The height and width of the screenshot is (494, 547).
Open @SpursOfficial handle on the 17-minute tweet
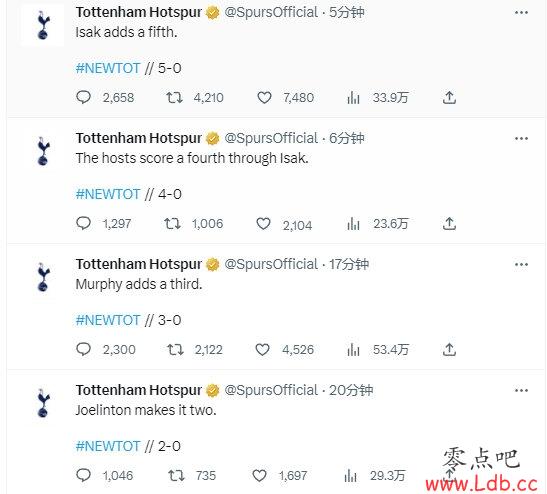pos(271,264)
